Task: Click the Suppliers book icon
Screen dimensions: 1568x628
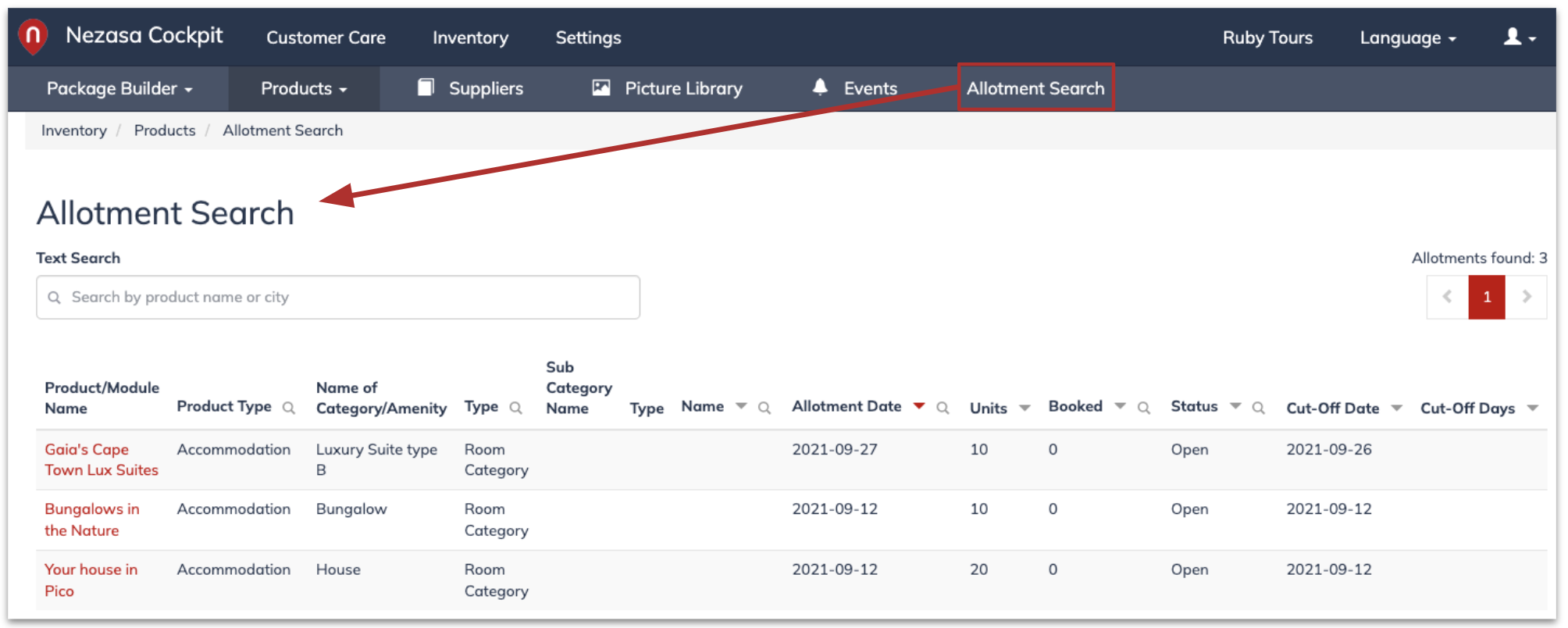Action: point(426,87)
